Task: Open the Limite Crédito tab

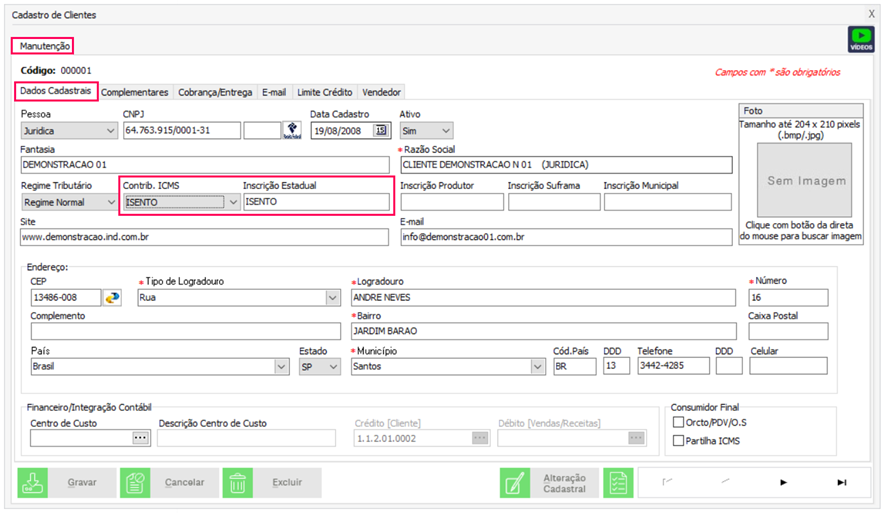Action: pos(324,92)
